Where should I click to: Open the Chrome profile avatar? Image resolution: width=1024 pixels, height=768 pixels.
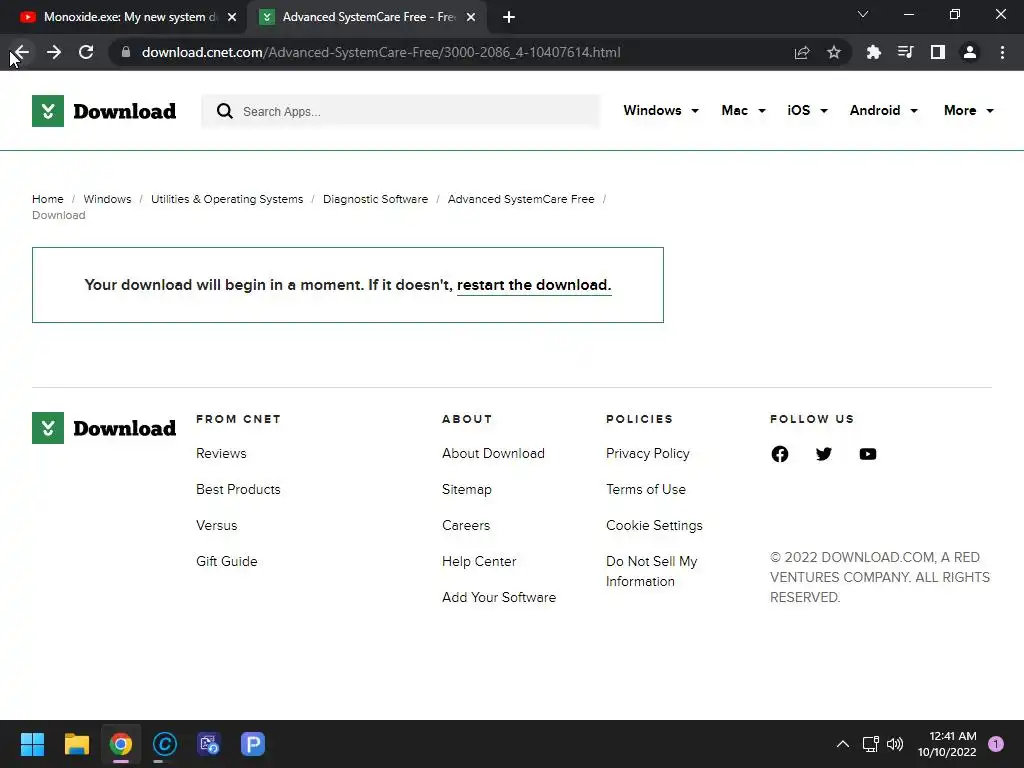[x=970, y=52]
